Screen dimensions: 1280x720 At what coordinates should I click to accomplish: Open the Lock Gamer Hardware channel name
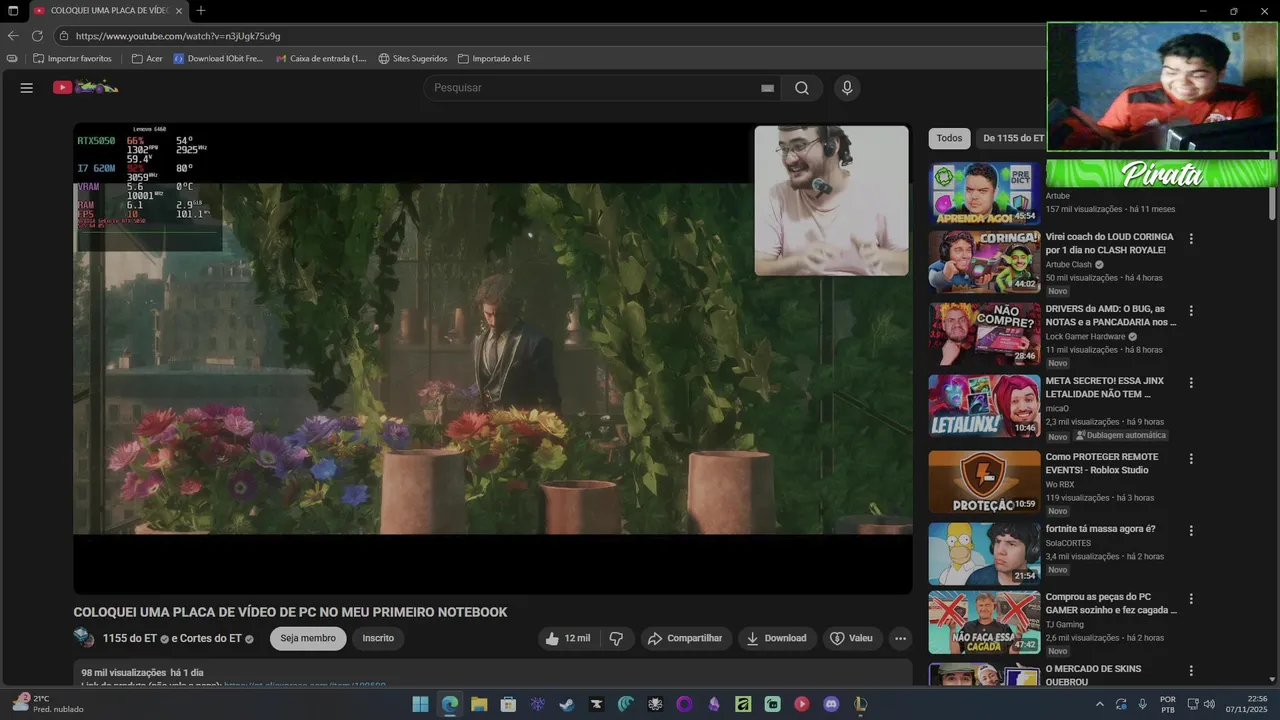pyautogui.click(x=1085, y=337)
